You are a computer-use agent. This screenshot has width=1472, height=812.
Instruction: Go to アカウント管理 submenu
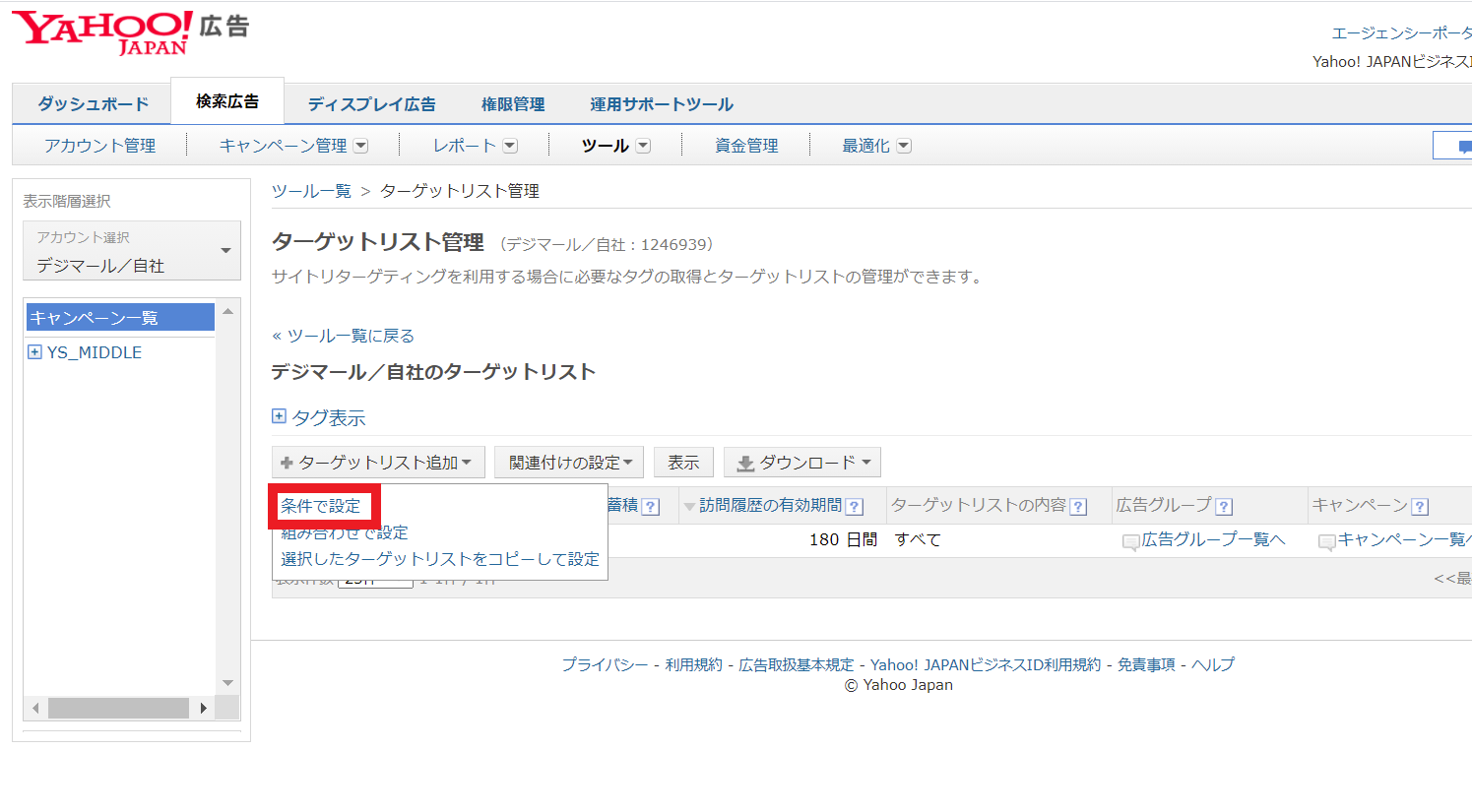tap(99, 146)
